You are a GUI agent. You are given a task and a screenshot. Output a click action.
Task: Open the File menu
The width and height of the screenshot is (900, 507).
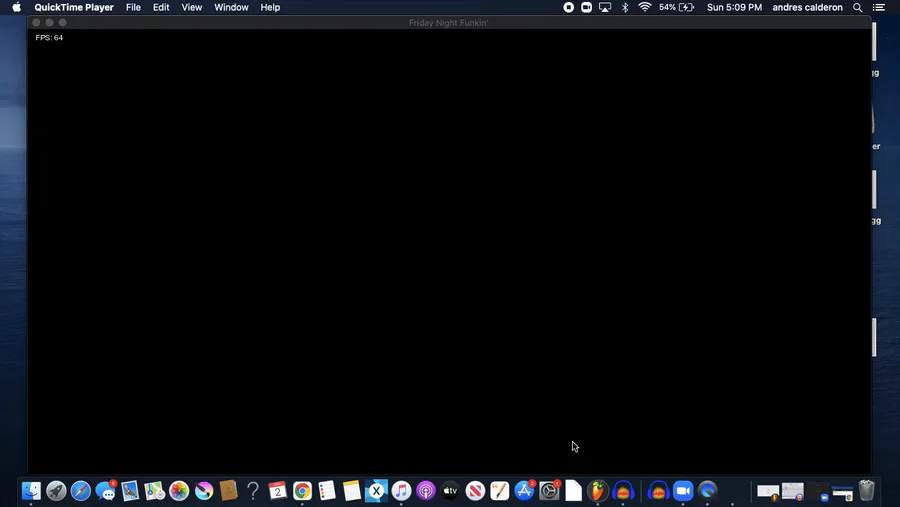pyautogui.click(x=133, y=7)
